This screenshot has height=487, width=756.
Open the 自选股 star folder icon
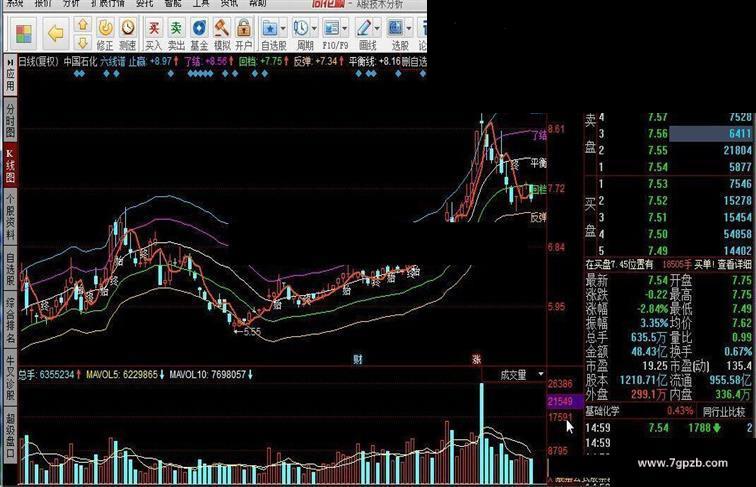pyautogui.click(x=270, y=28)
